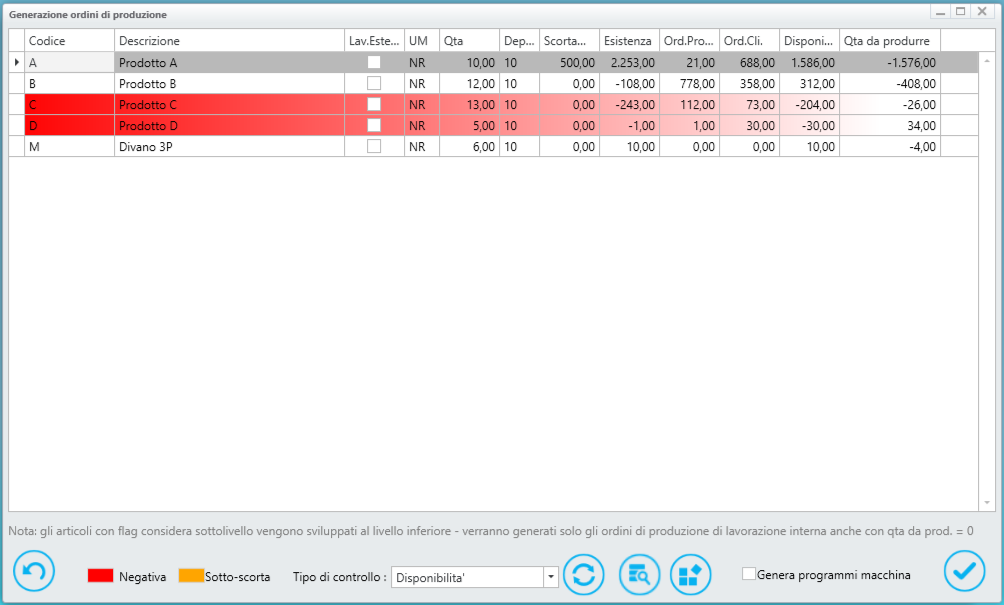This screenshot has height=605, width=1004.
Task: Sort by the Descrizione column header
Action: [x=229, y=40]
